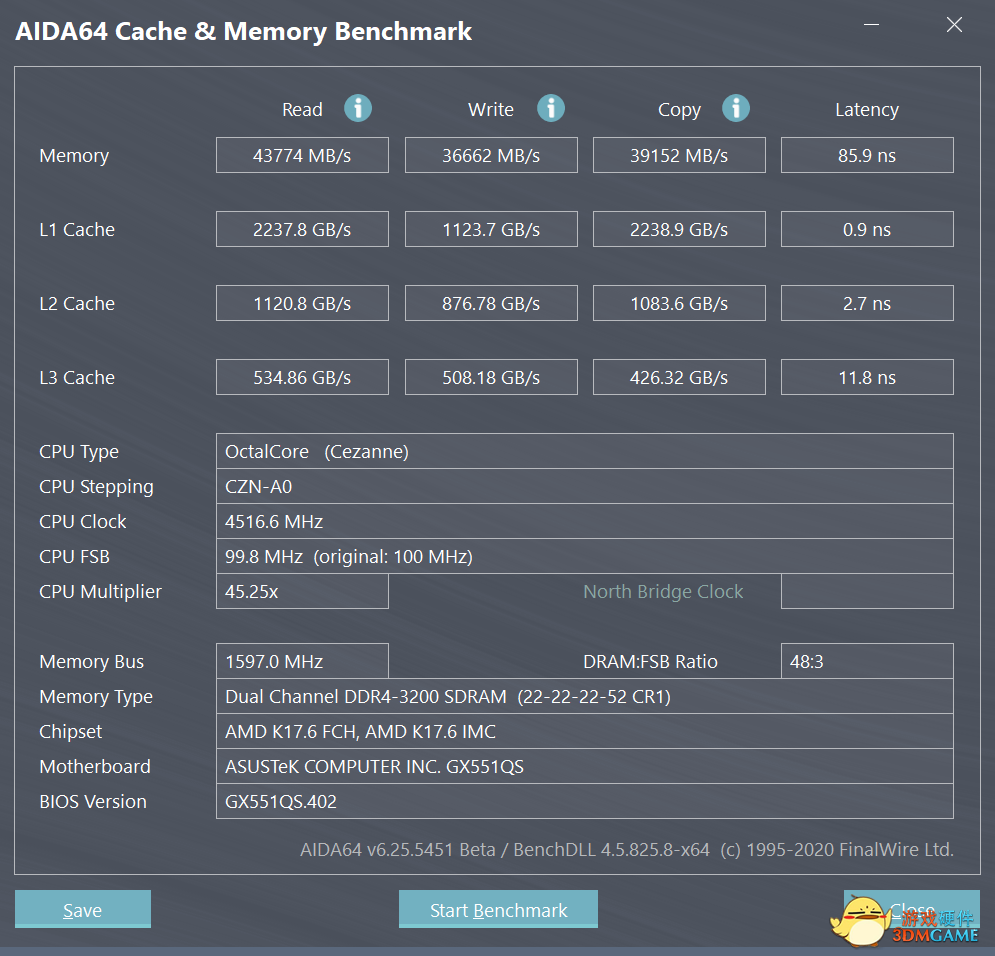
Task: Select the Memory Write result field
Action: point(491,156)
